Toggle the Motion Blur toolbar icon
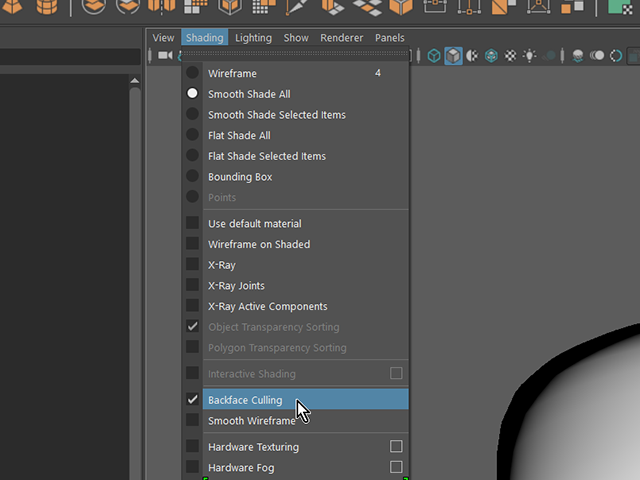 point(597,56)
